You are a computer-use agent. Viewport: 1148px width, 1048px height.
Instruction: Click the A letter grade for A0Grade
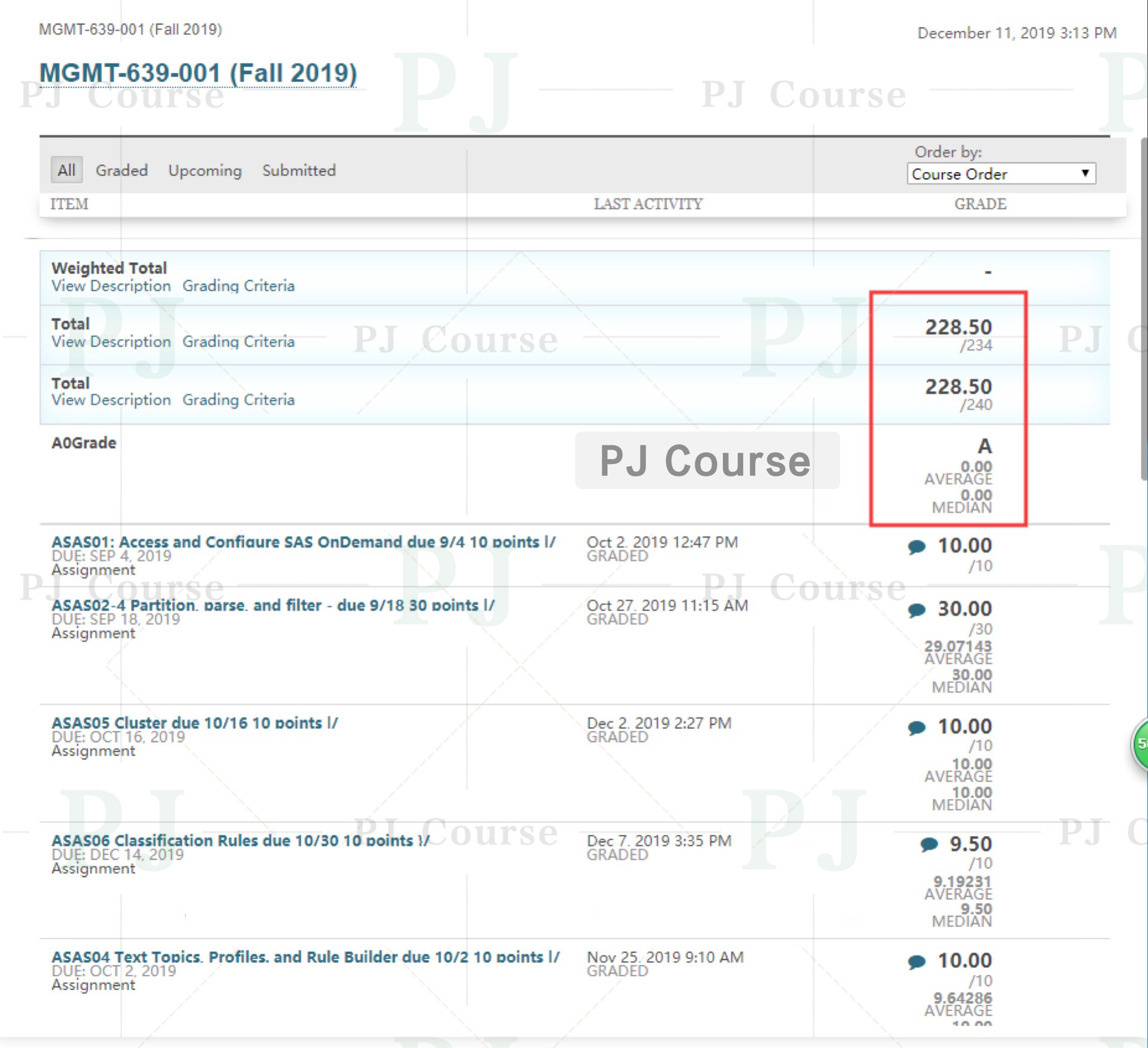985,446
